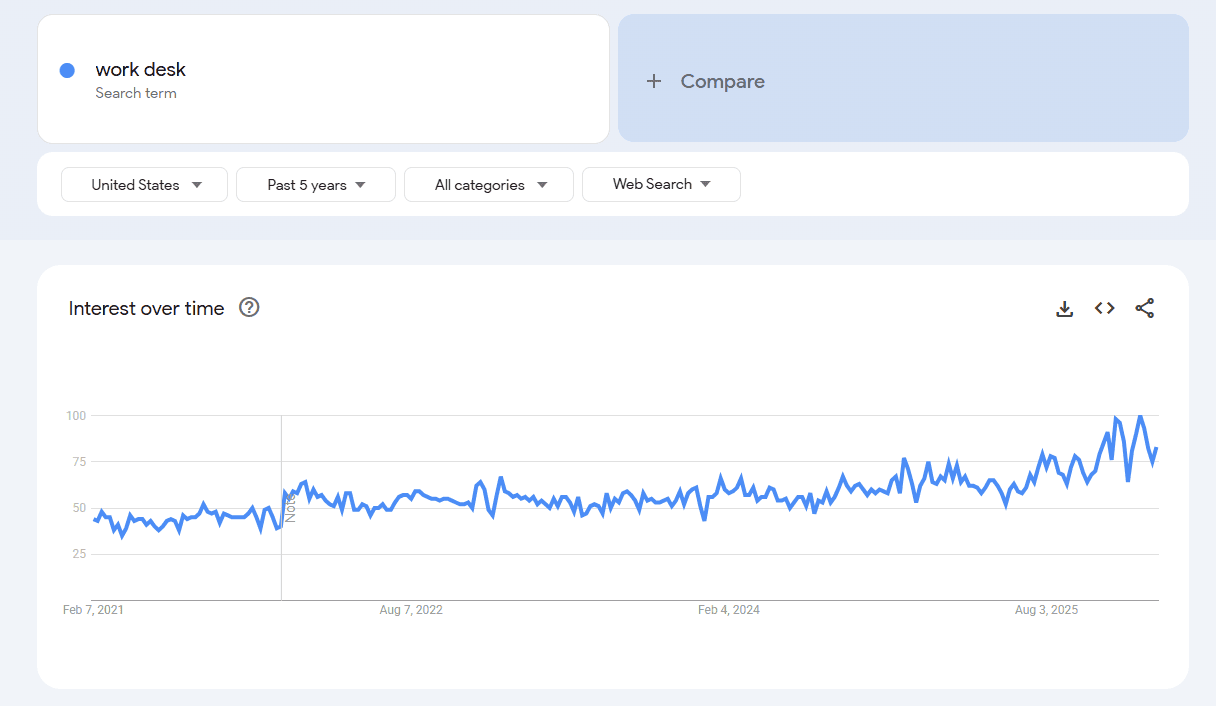Click the Web Search dropdown chevron
1216x706 pixels.
[707, 184]
